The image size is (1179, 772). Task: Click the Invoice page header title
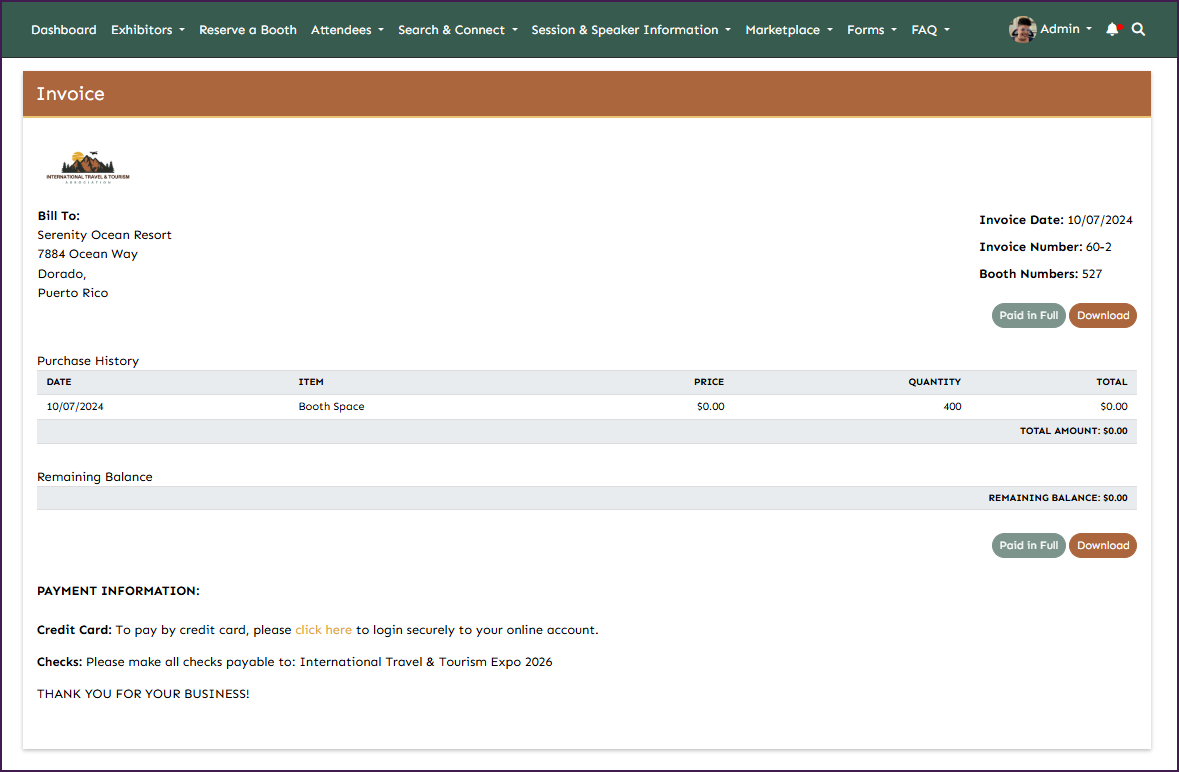point(70,94)
